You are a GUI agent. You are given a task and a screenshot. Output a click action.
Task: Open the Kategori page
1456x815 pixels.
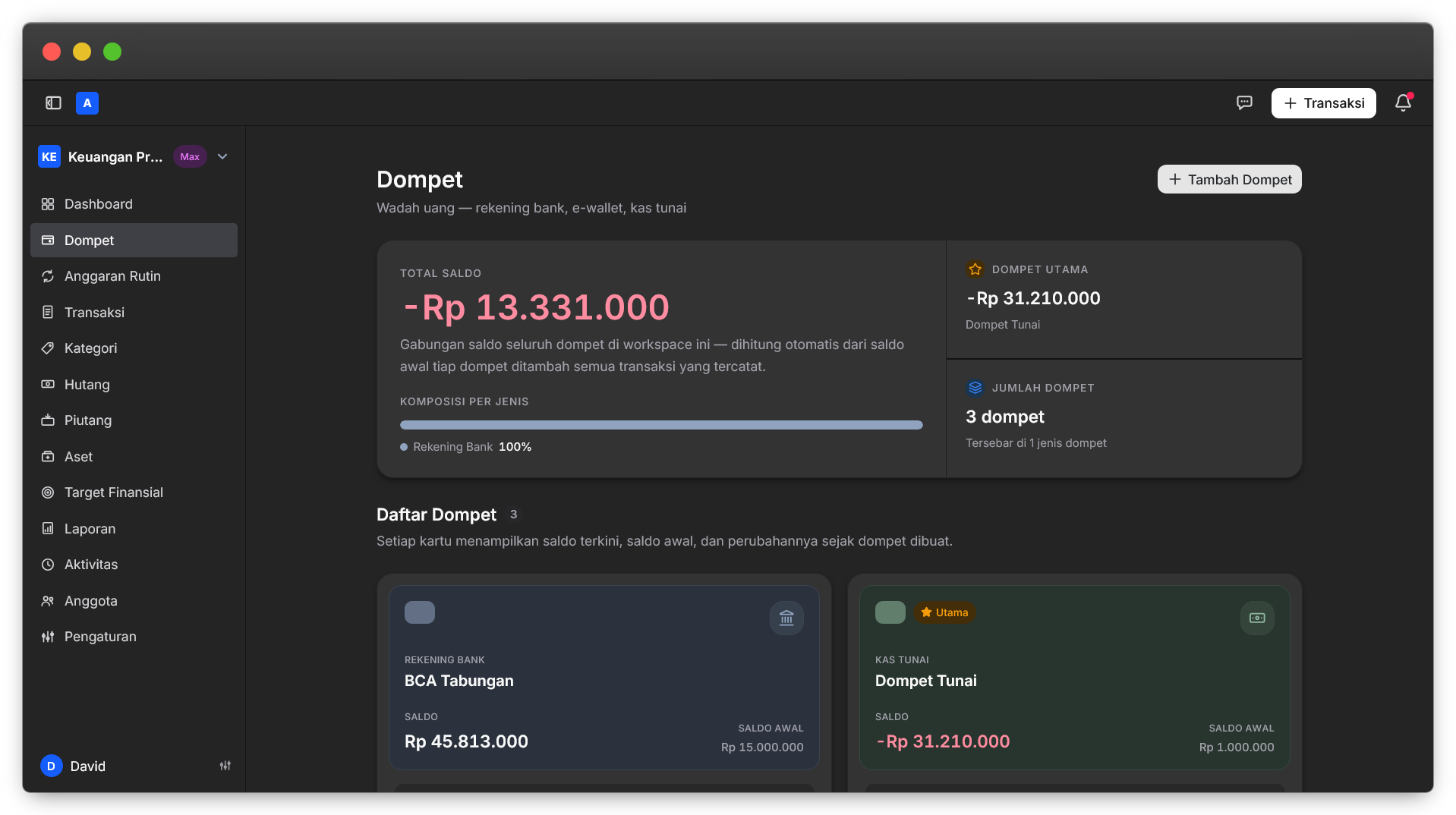pyautogui.click(x=134, y=348)
